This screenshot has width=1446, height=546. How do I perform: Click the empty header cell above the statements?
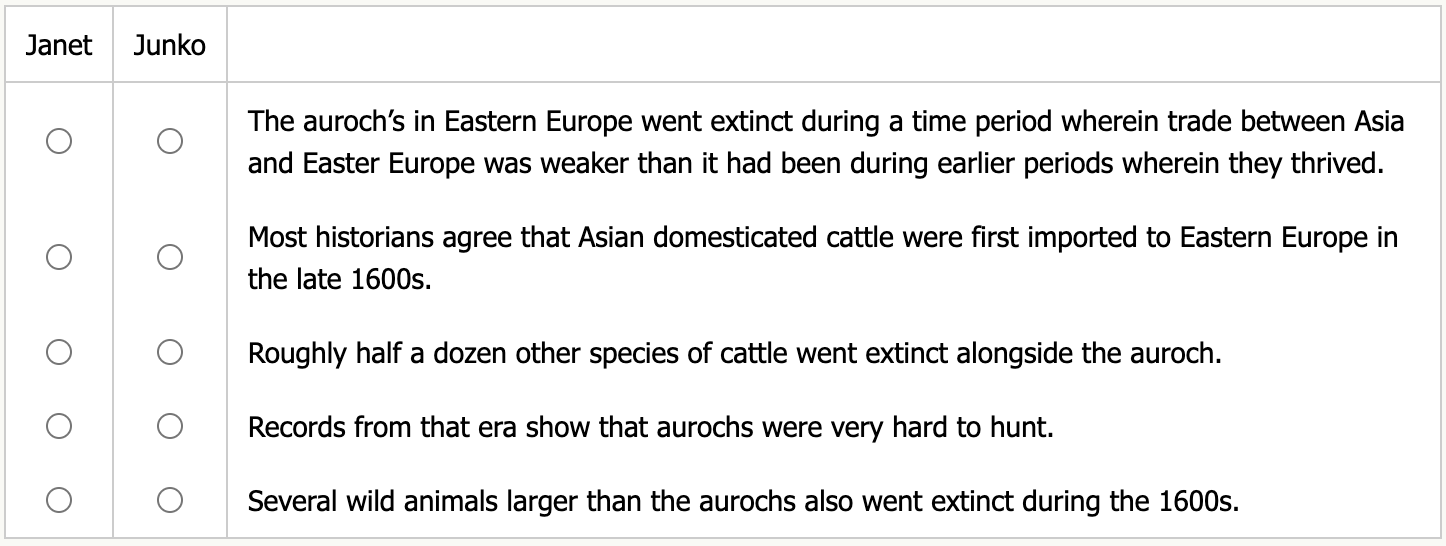(x=834, y=46)
